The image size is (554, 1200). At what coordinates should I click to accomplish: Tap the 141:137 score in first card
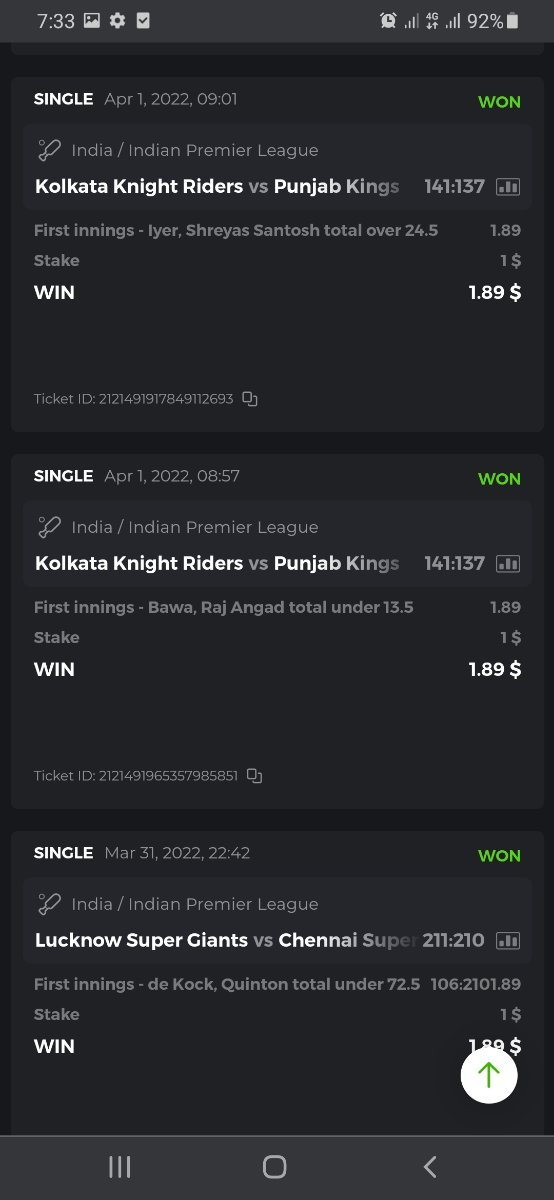pyautogui.click(x=454, y=187)
